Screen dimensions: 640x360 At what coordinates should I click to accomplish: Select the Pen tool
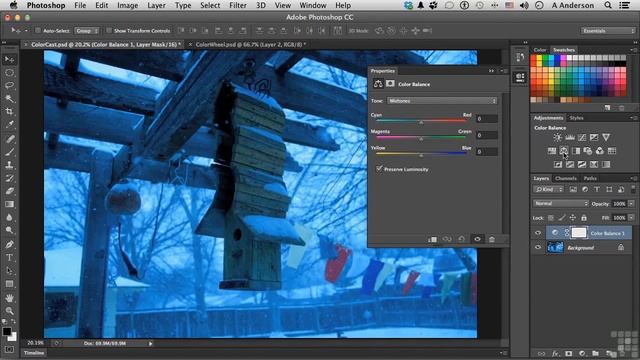click(9, 244)
